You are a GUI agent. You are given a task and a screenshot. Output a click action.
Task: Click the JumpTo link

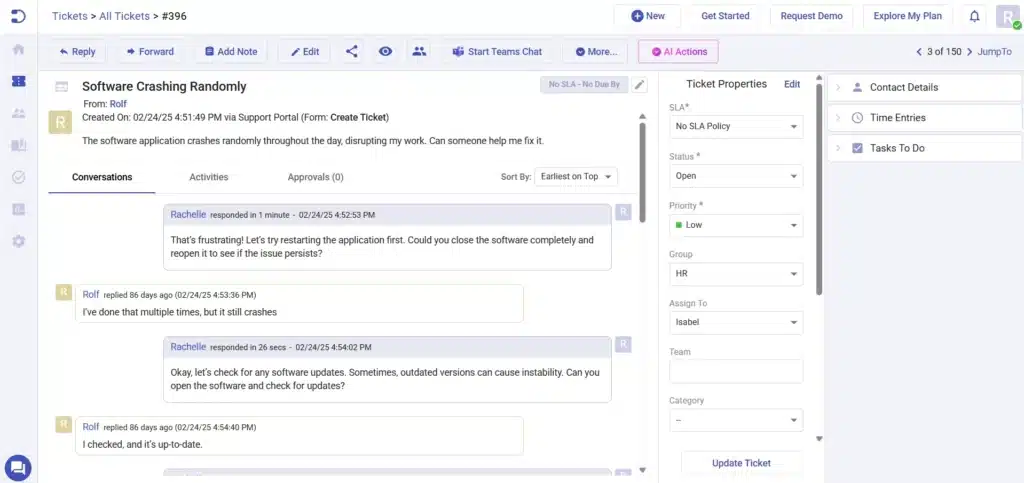pos(994,52)
